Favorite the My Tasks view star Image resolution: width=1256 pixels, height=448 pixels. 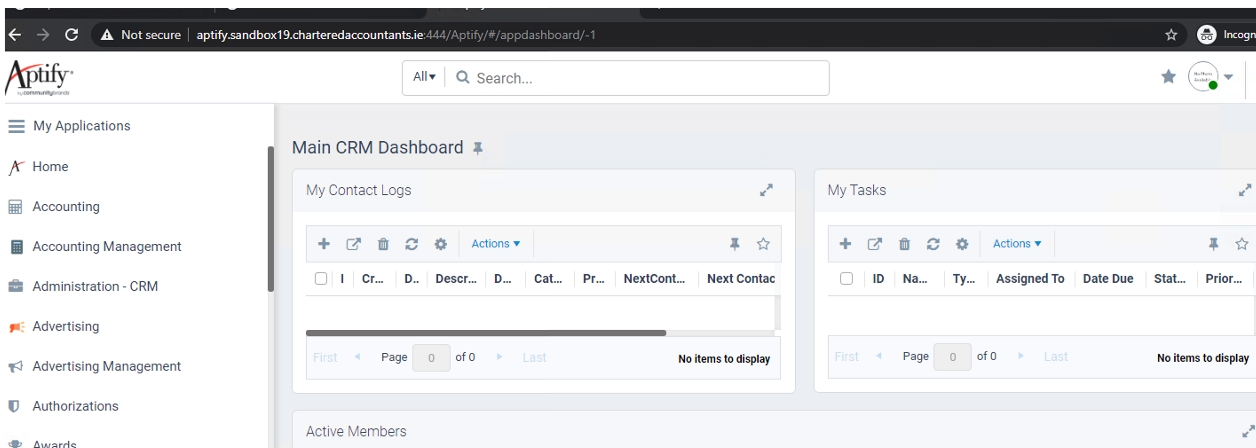click(x=1242, y=244)
